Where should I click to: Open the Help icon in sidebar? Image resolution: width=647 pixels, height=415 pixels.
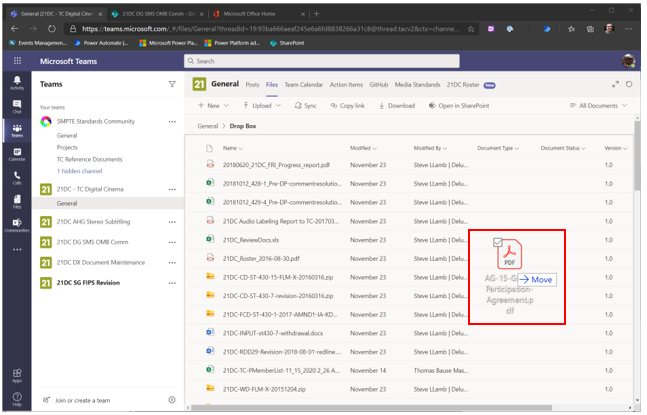(17, 399)
